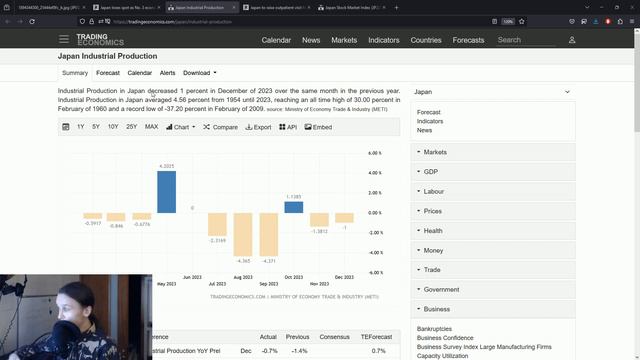The width and height of the screenshot is (640, 360).
Task: Open the Bankruptcies indicator link
Action: pos(434,329)
